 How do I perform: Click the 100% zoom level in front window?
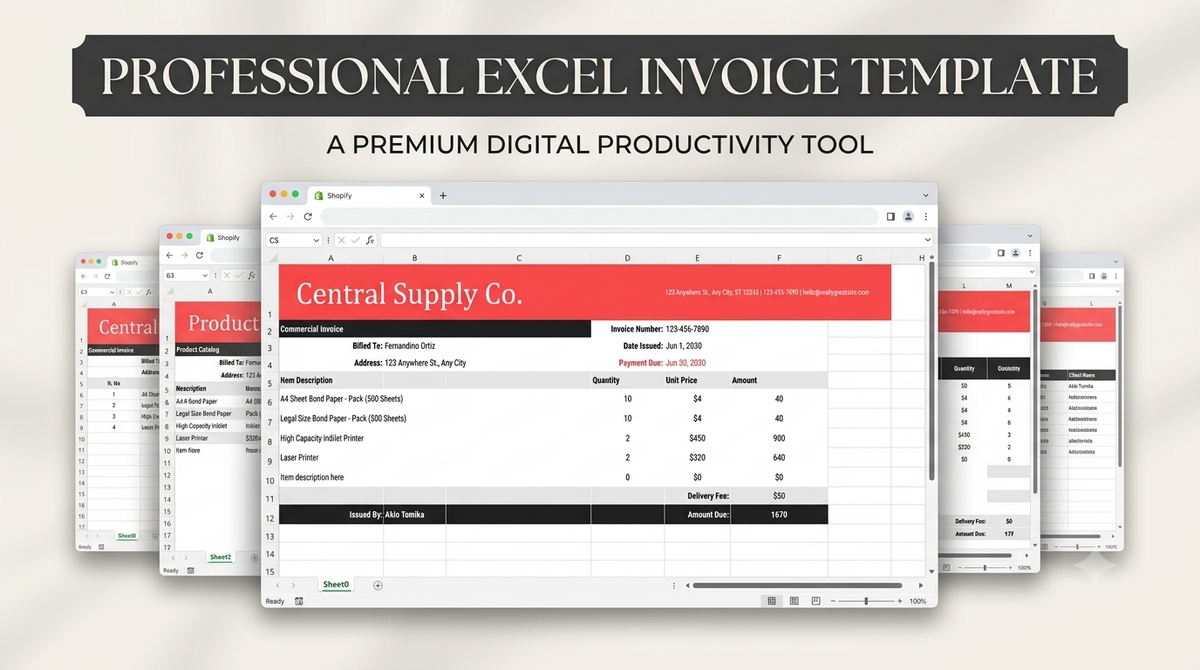(x=917, y=601)
